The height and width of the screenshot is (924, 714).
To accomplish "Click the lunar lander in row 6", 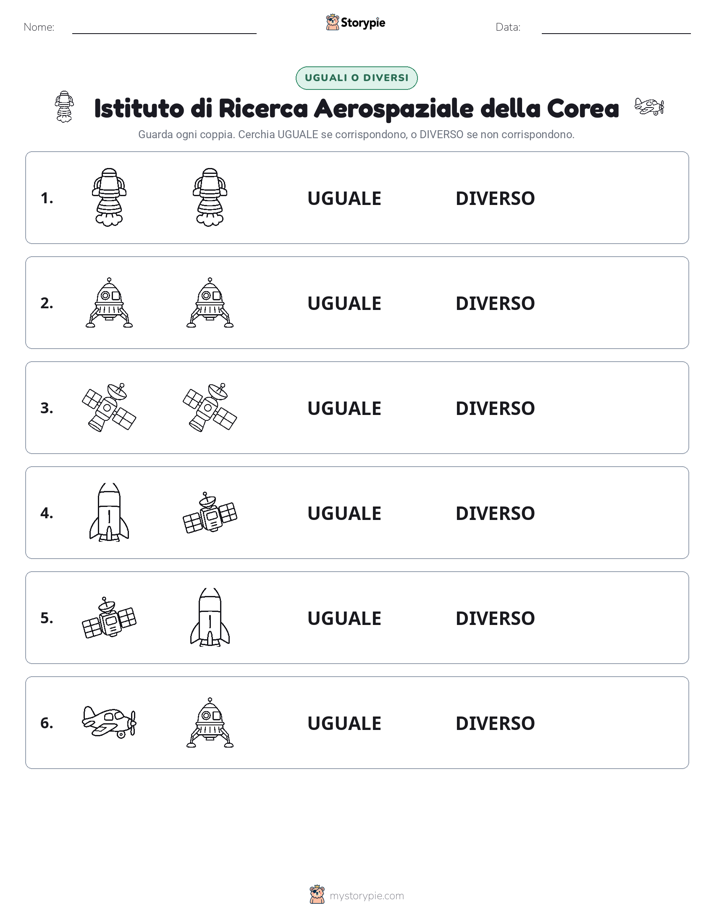I will point(210,722).
